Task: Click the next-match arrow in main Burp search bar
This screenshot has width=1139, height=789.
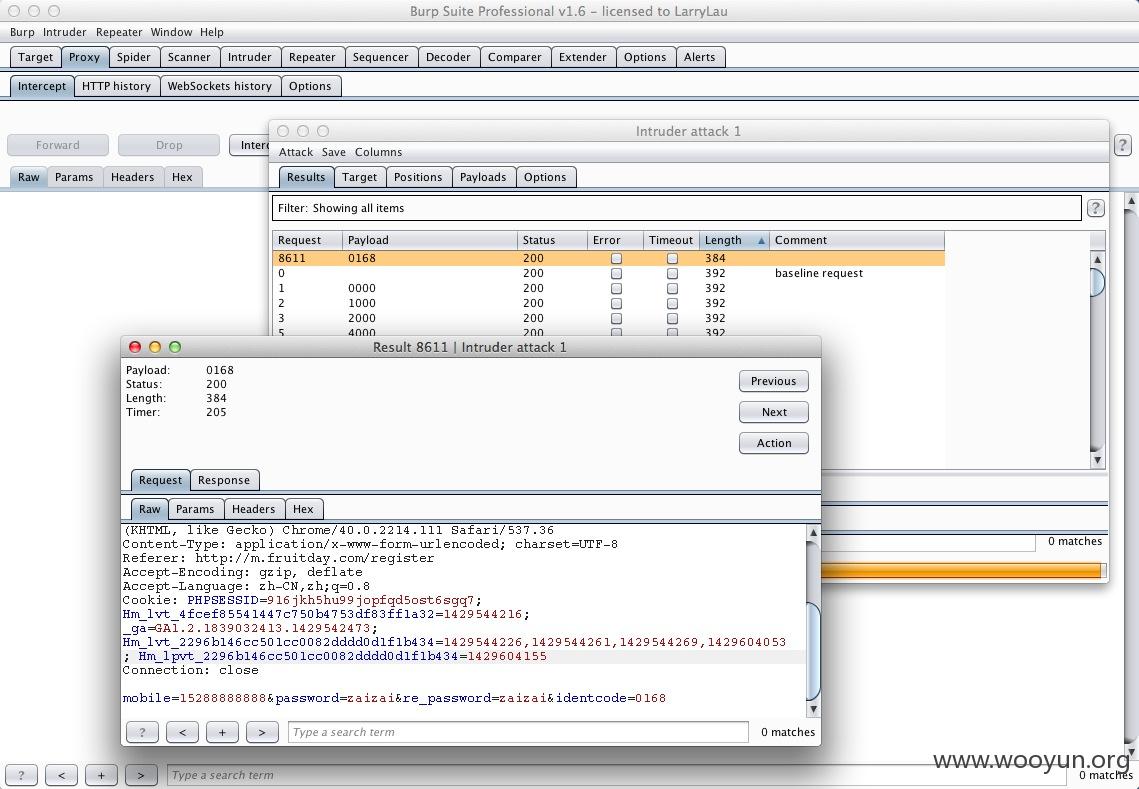Action: (x=141, y=775)
